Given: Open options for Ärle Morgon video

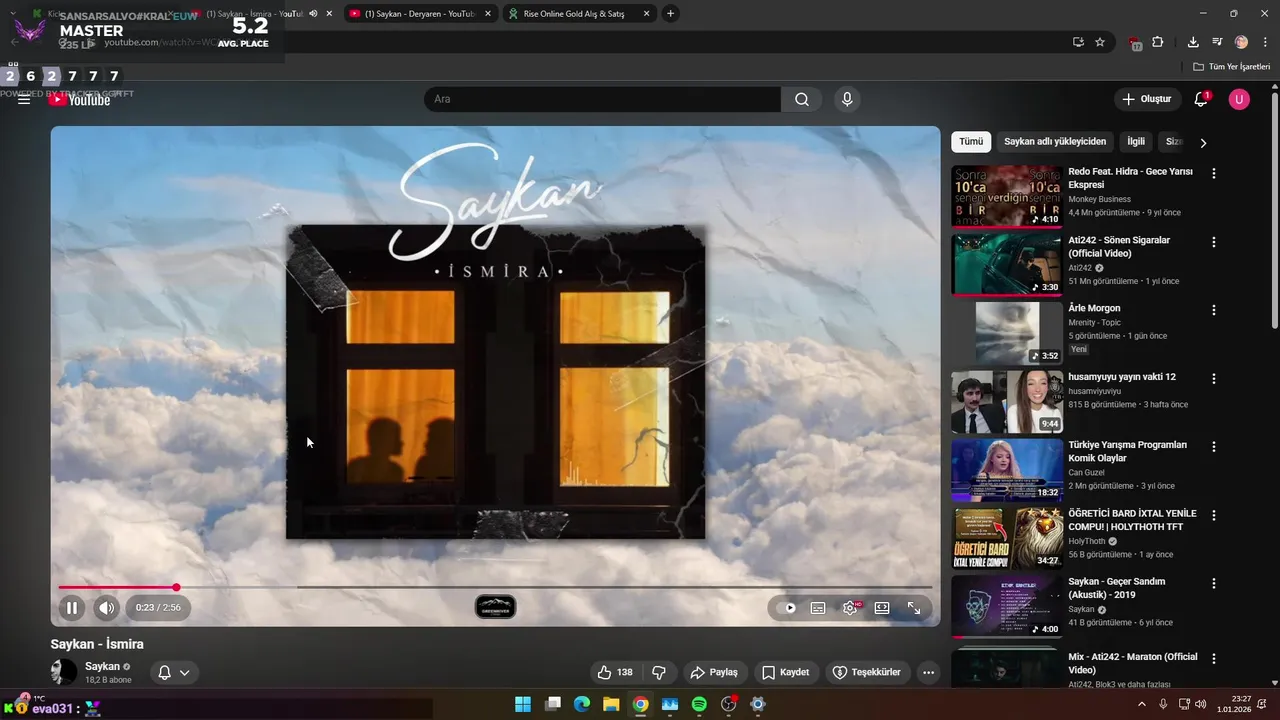Looking at the screenshot, I should (1214, 310).
